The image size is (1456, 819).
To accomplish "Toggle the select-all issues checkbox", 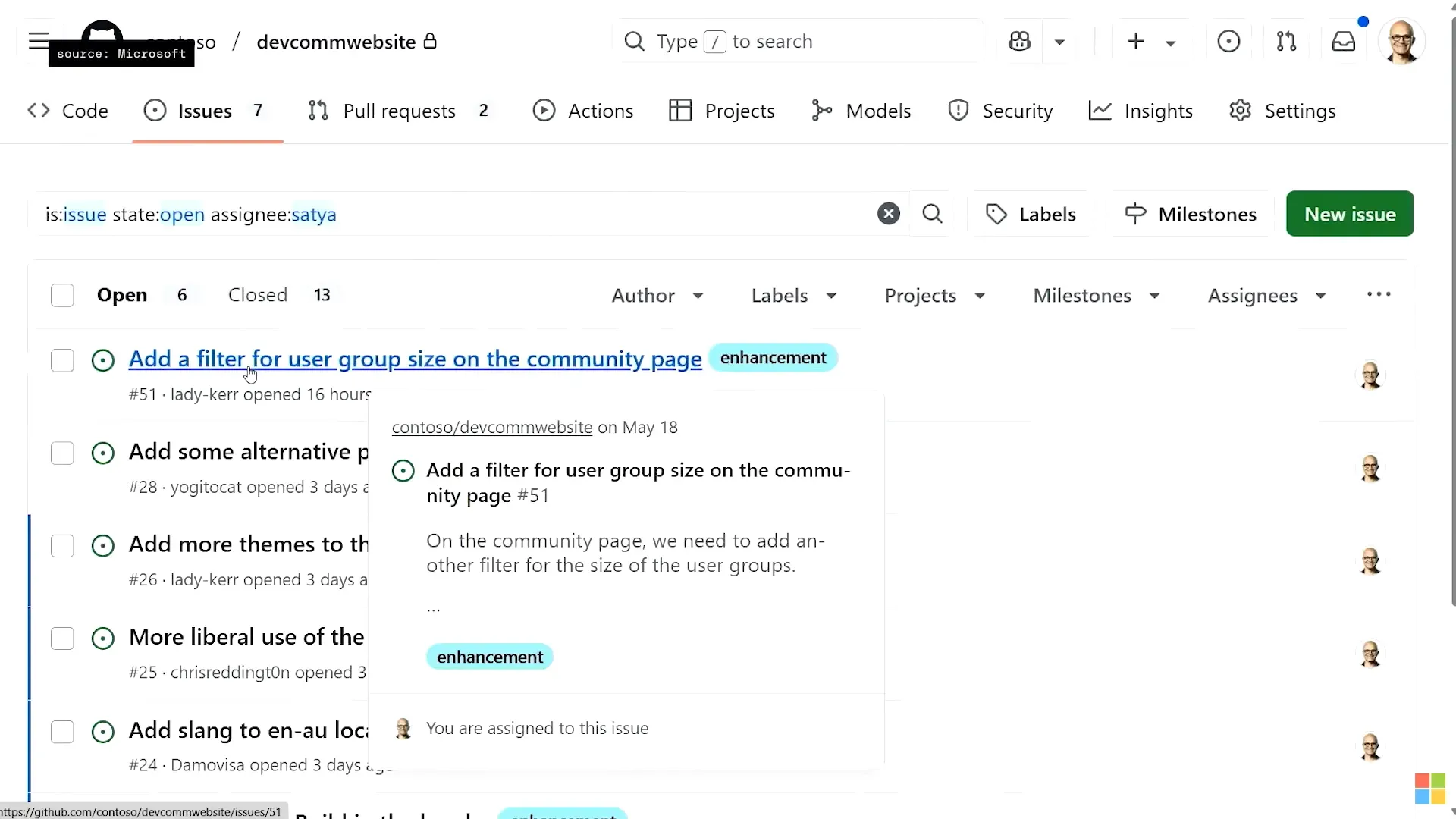I will 62,295.
